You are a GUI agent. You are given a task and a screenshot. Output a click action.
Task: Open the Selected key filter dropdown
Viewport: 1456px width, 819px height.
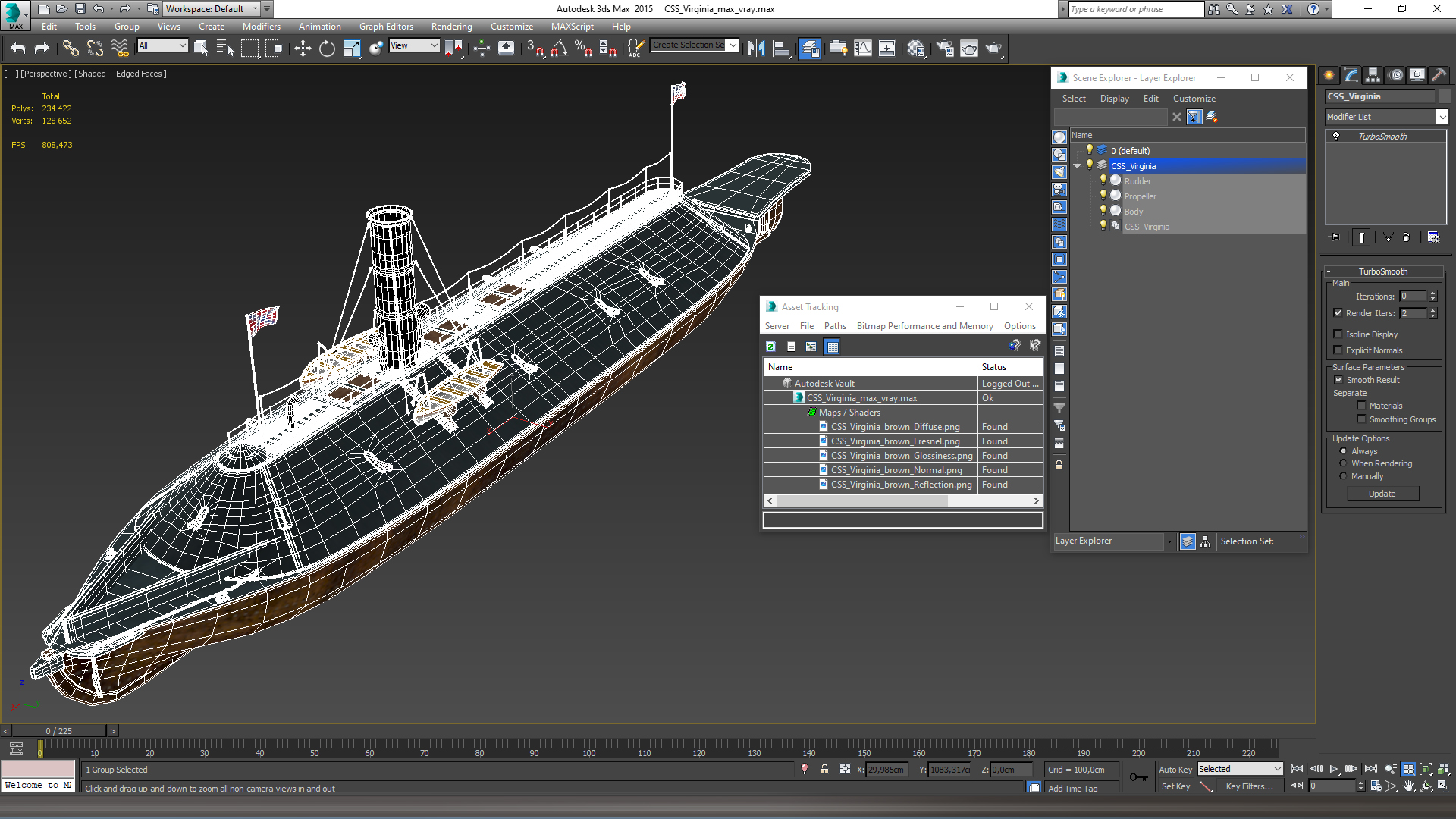pyautogui.click(x=1240, y=769)
